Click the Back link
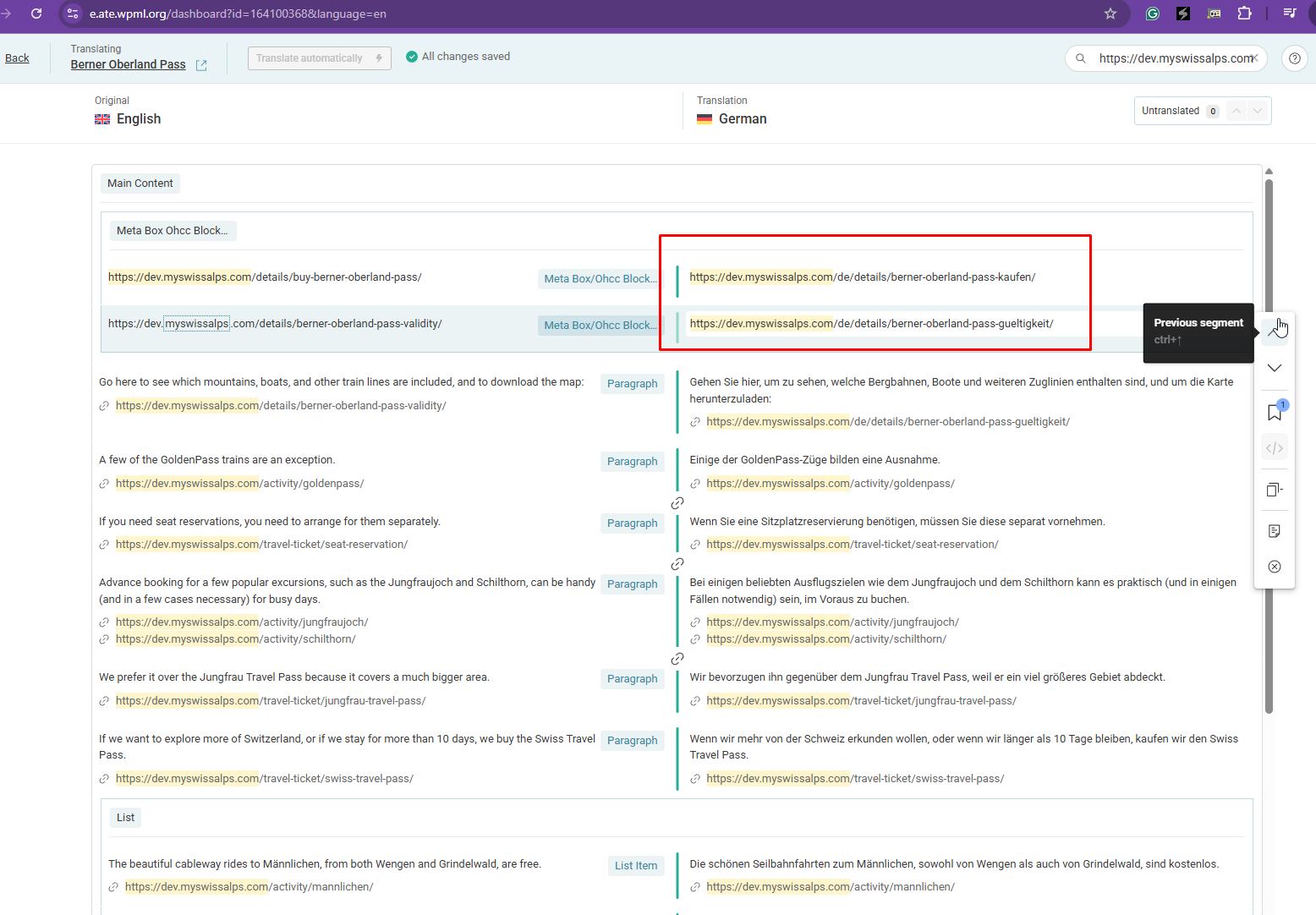Image resolution: width=1316 pixels, height=915 pixels. pos(17,58)
